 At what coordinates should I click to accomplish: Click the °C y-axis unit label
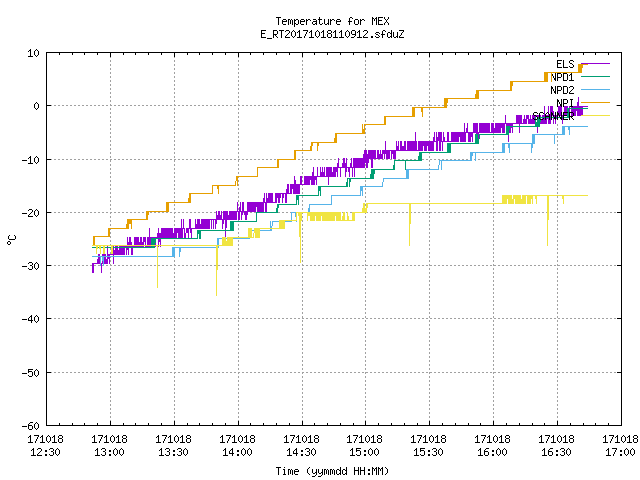[x=11, y=240]
